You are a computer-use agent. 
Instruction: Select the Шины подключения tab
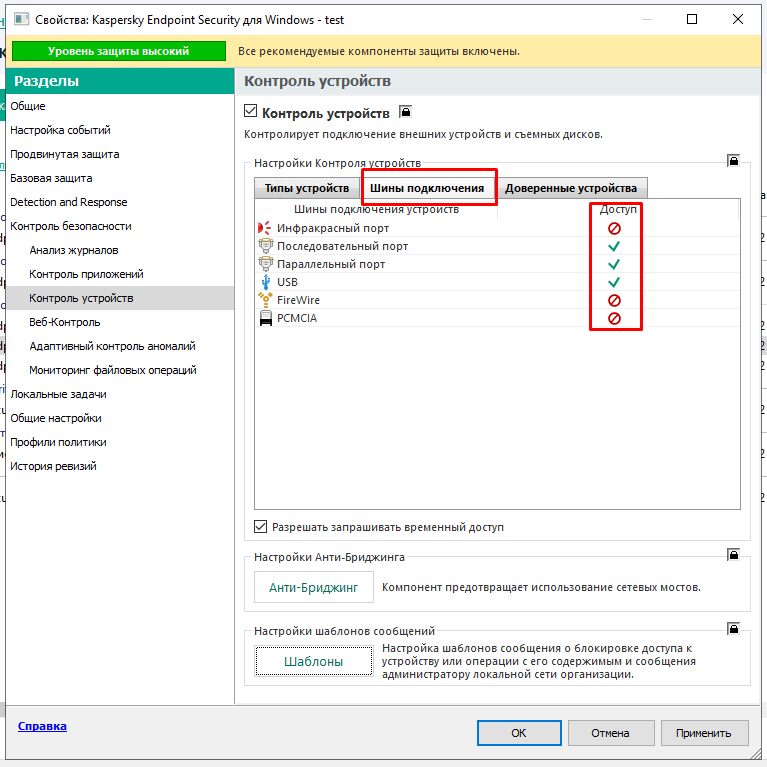[x=427, y=188]
